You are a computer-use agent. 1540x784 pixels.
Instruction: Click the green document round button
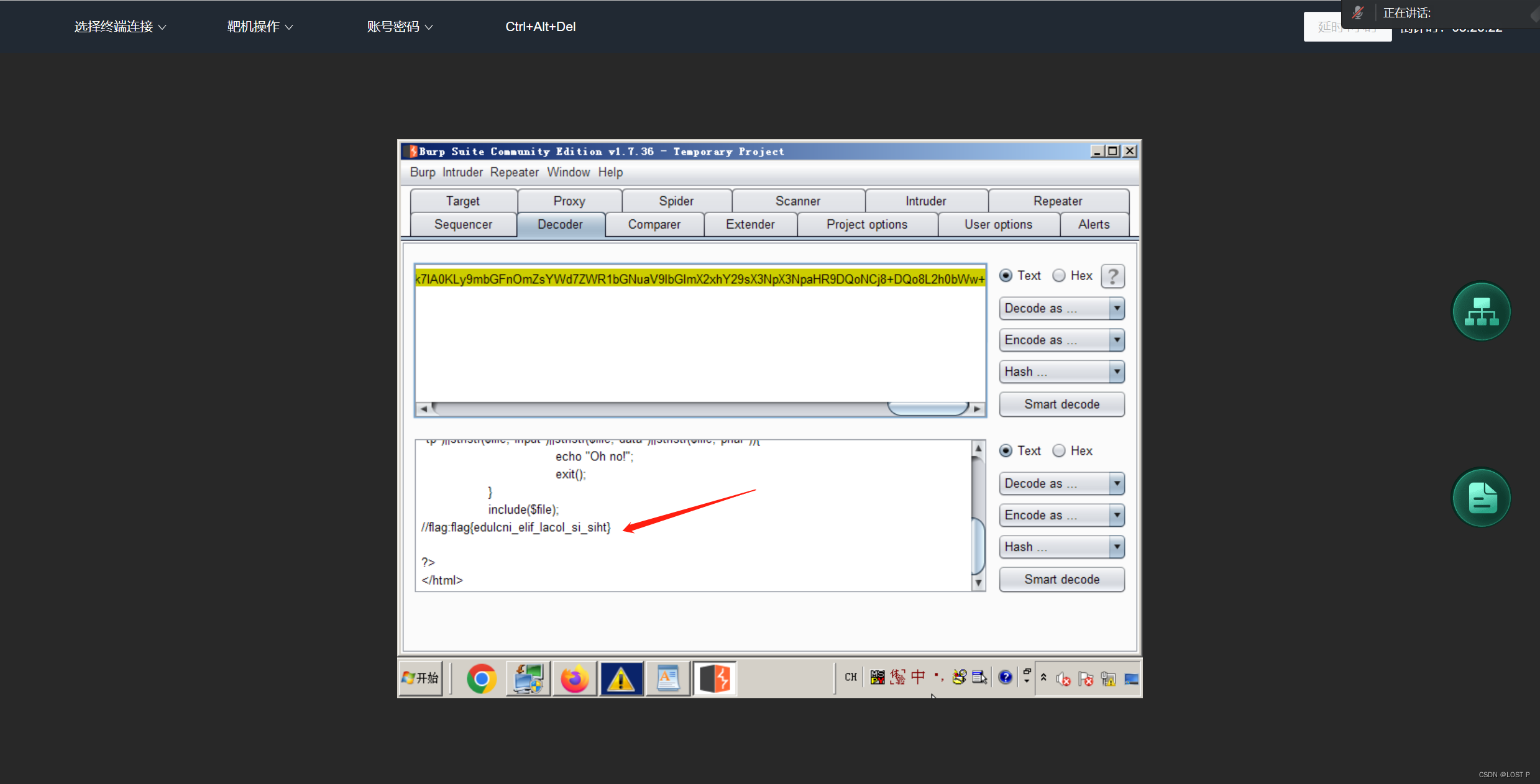1482,498
